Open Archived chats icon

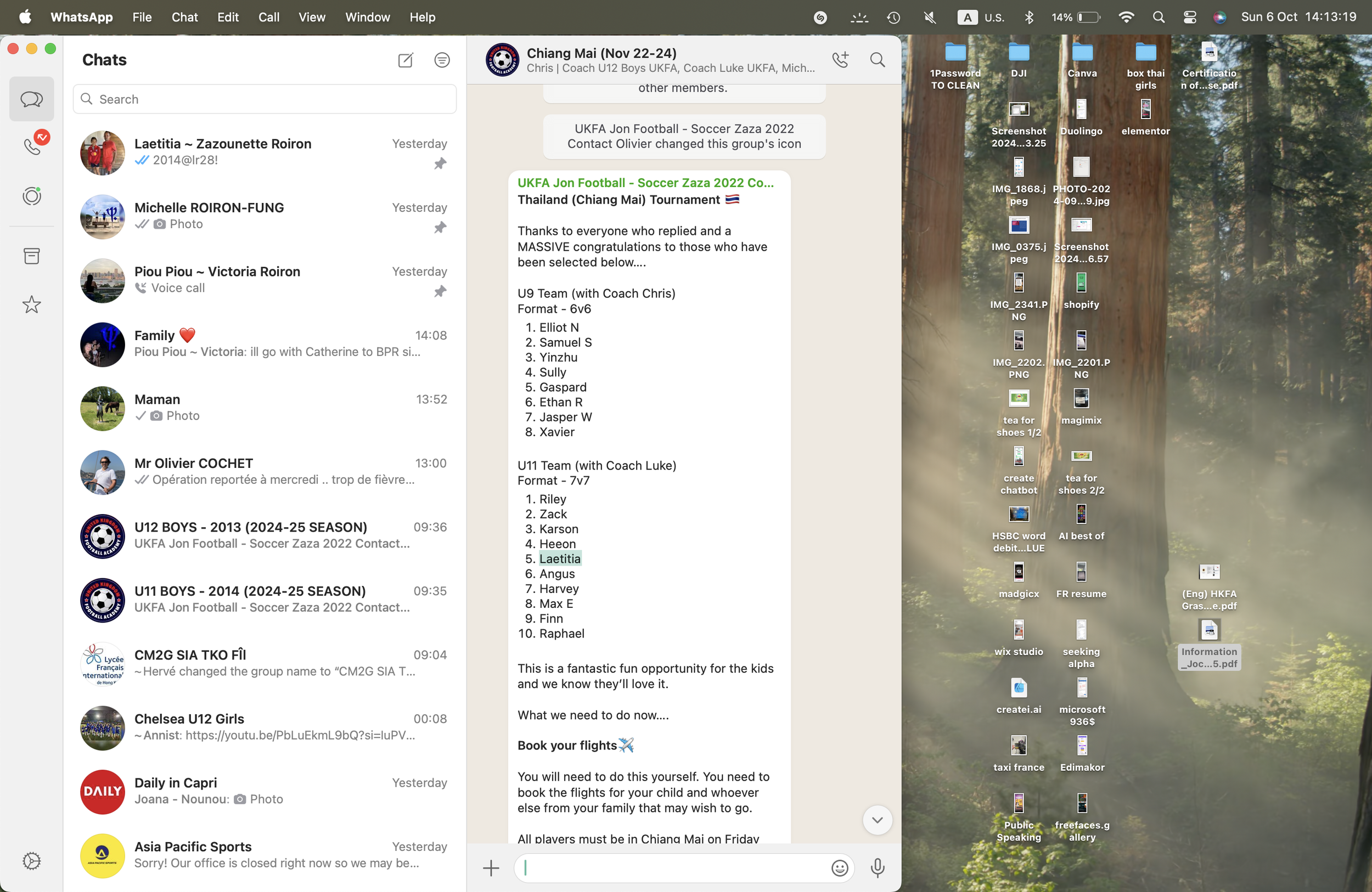point(32,256)
